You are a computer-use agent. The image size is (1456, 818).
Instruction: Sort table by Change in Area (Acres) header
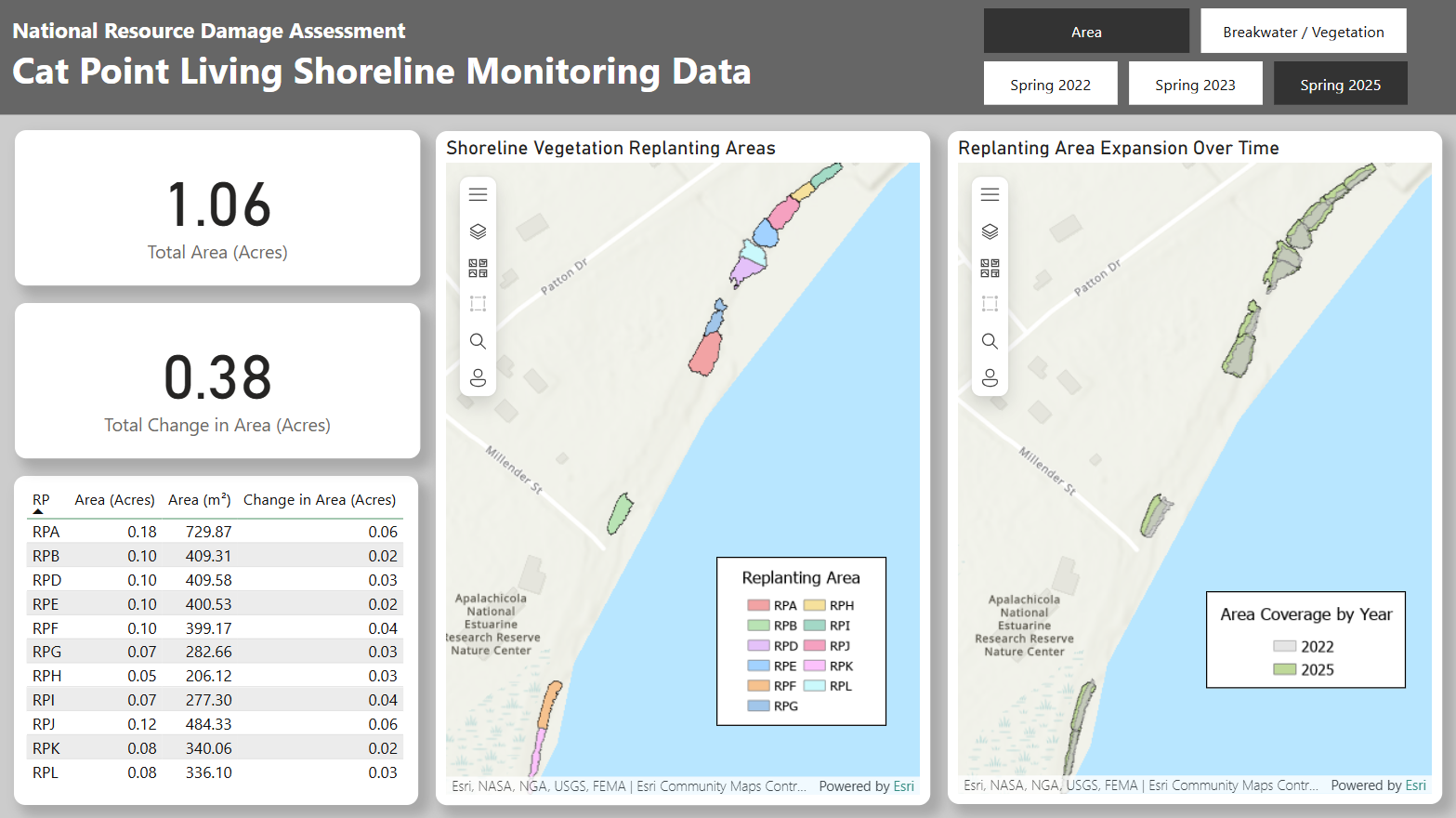[x=320, y=500]
